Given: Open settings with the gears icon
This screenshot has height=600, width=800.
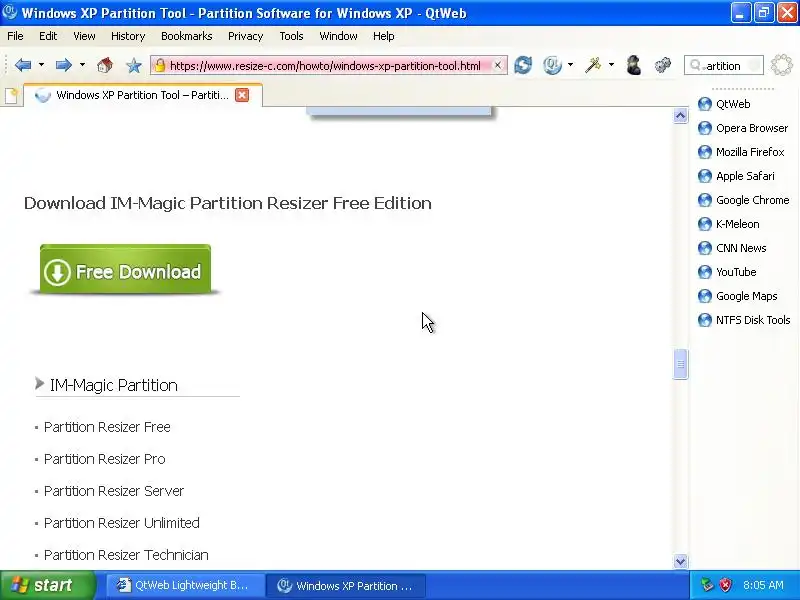Looking at the screenshot, I should click(x=663, y=65).
